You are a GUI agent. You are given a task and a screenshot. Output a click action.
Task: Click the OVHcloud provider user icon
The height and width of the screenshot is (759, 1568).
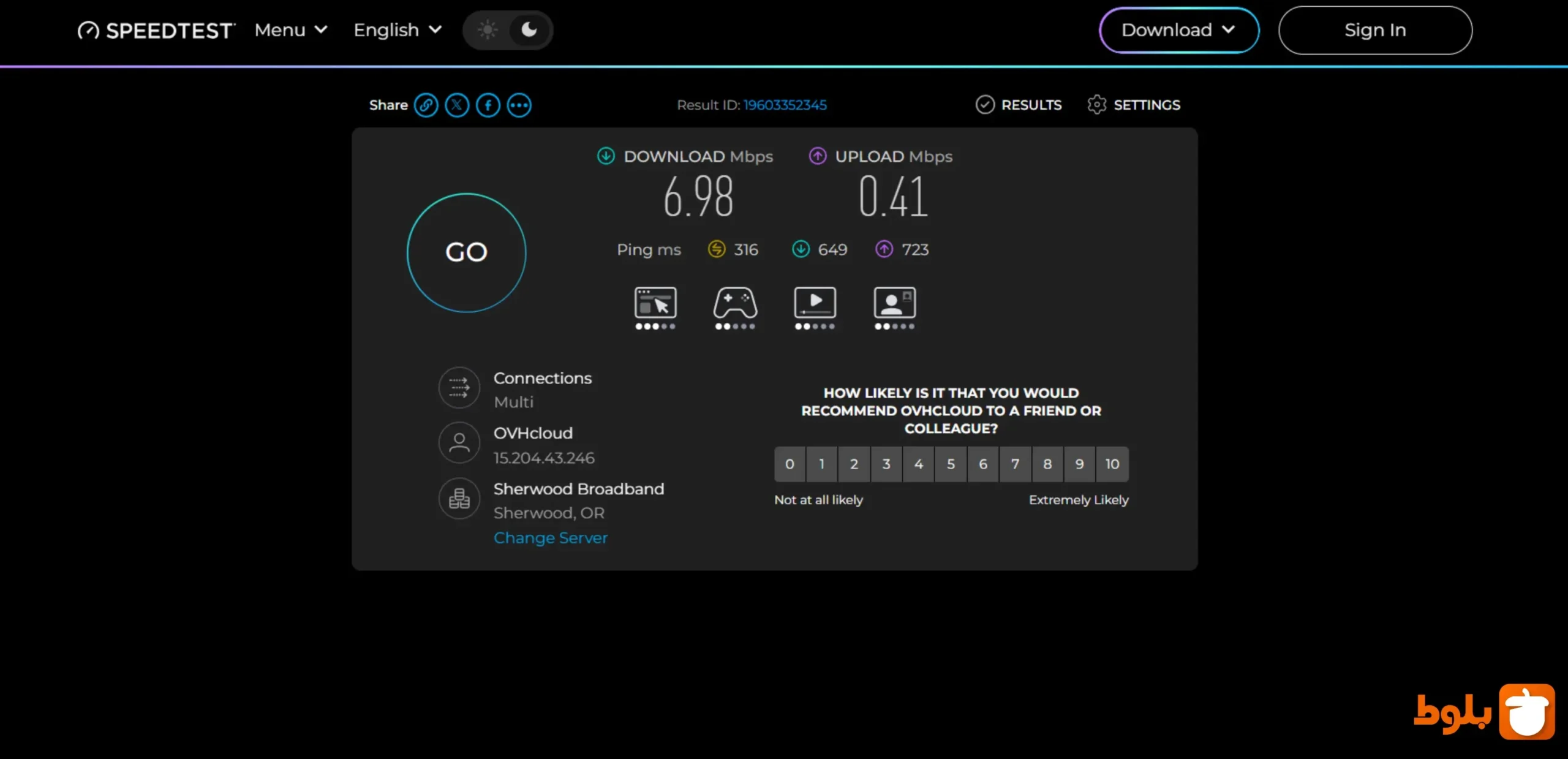[x=459, y=443]
